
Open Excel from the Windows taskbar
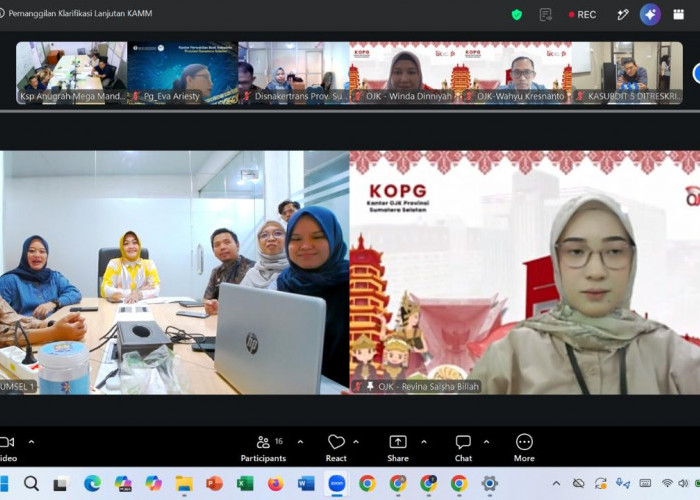pyautogui.click(x=245, y=483)
